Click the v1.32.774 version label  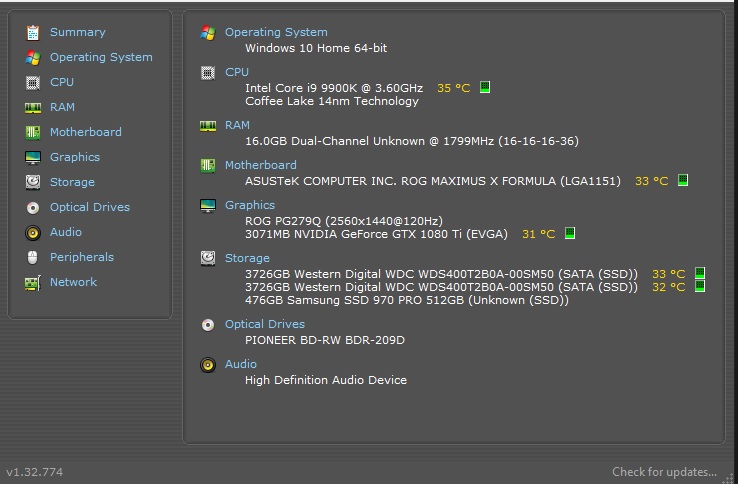pyautogui.click(x=34, y=472)
